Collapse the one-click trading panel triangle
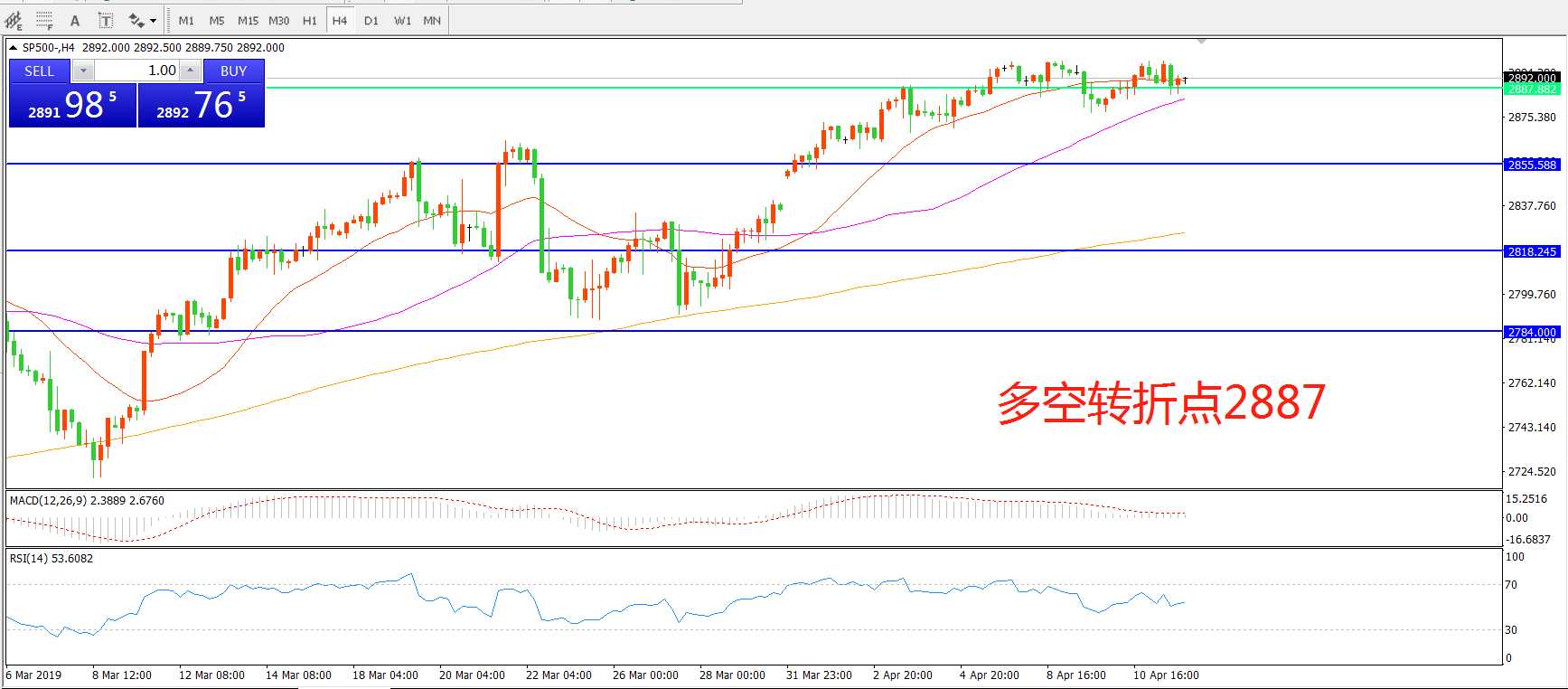This screenshot has width=1568, height=689. pyautogui.click(x=14, y=48)
